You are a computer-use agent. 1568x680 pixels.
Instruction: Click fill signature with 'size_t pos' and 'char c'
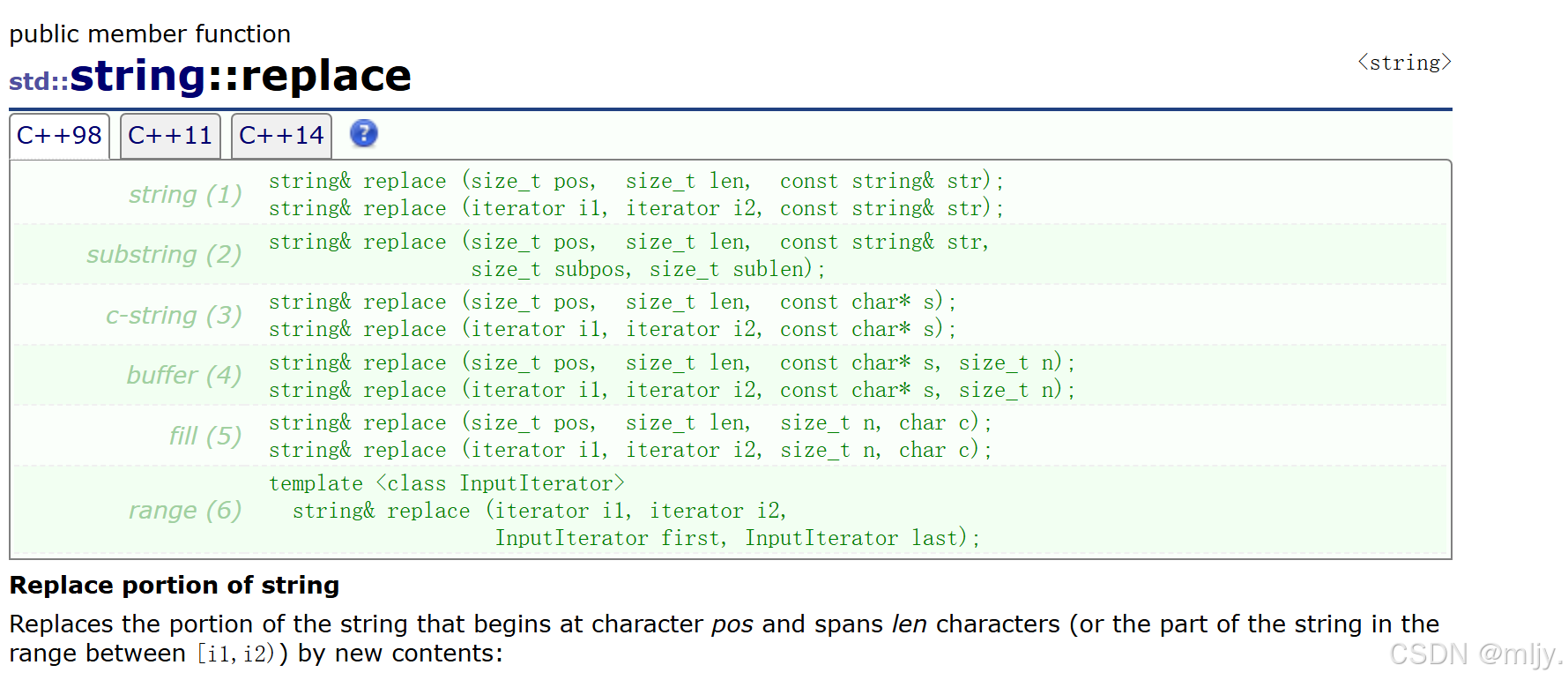click(630, 423)
